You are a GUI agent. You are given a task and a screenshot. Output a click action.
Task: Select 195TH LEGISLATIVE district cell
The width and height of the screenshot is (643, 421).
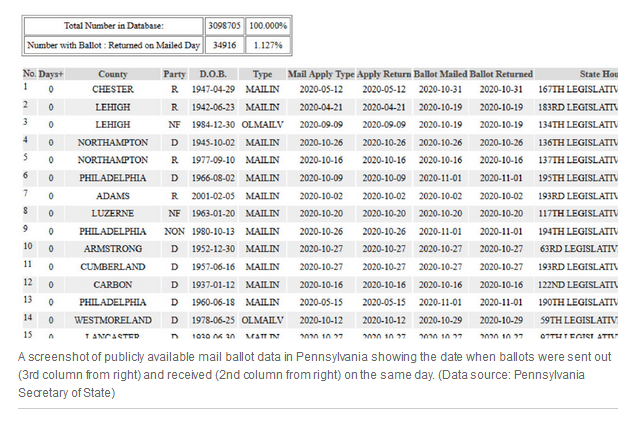[577, 178]
